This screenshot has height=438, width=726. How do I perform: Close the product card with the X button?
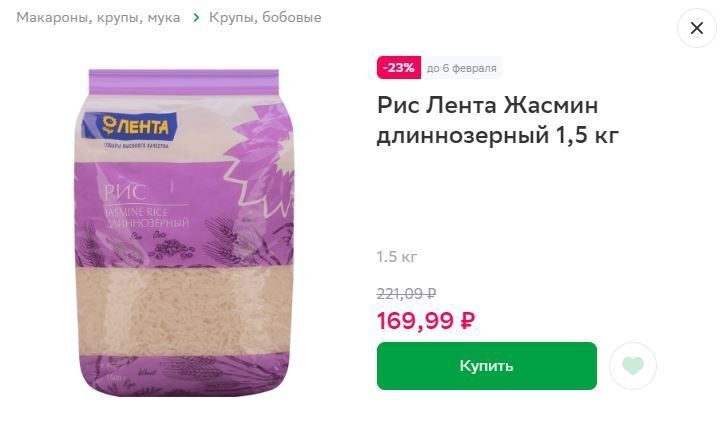pos(696,28)
